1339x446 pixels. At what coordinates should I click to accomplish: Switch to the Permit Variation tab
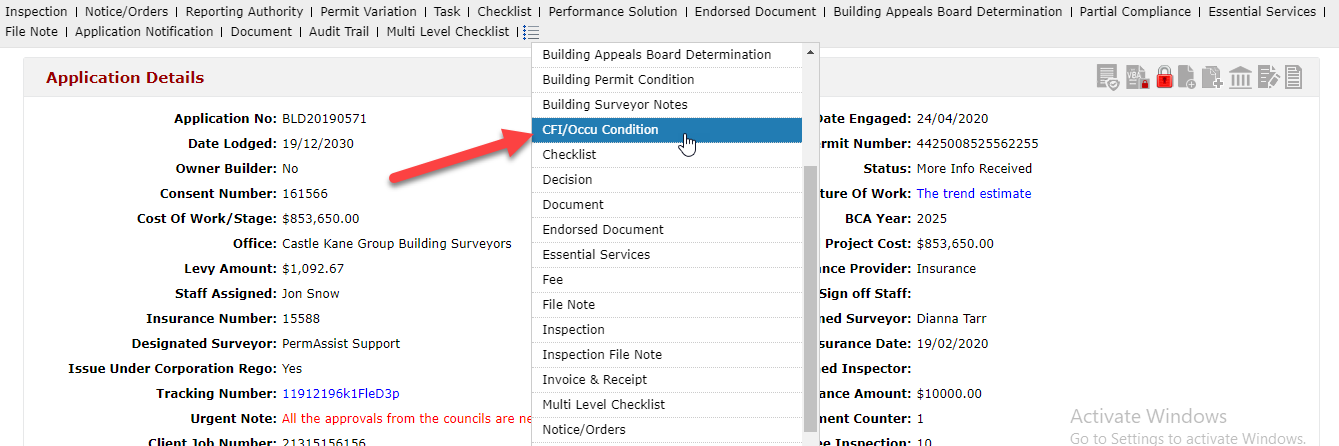point(368,11)
